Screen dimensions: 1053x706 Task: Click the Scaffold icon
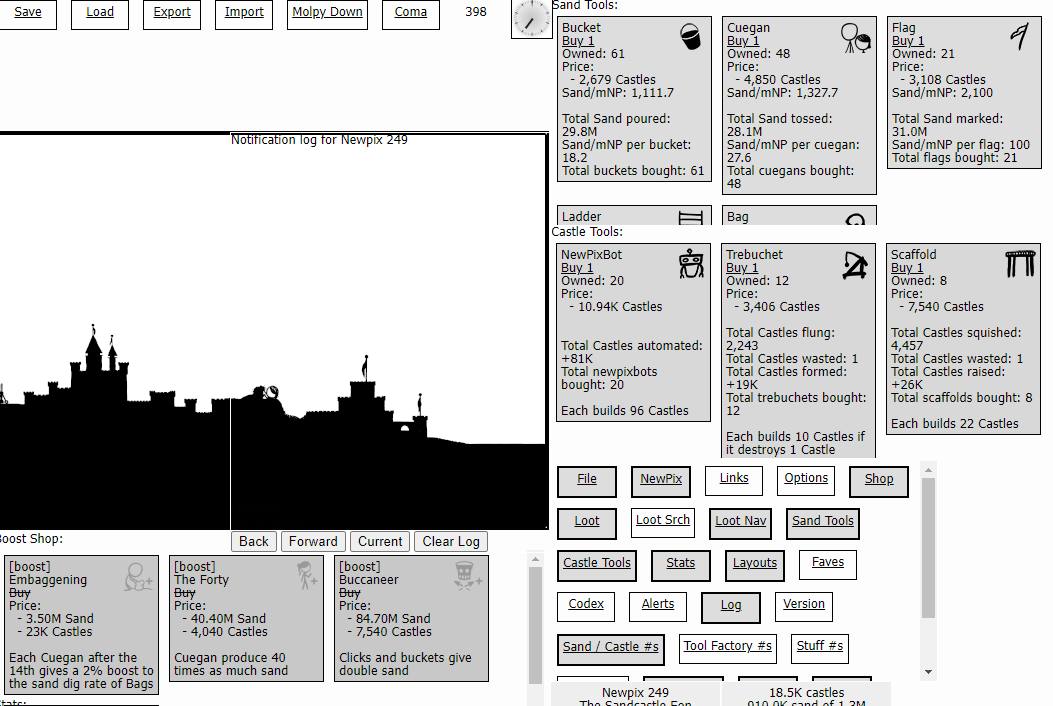tap(1020, 263)
